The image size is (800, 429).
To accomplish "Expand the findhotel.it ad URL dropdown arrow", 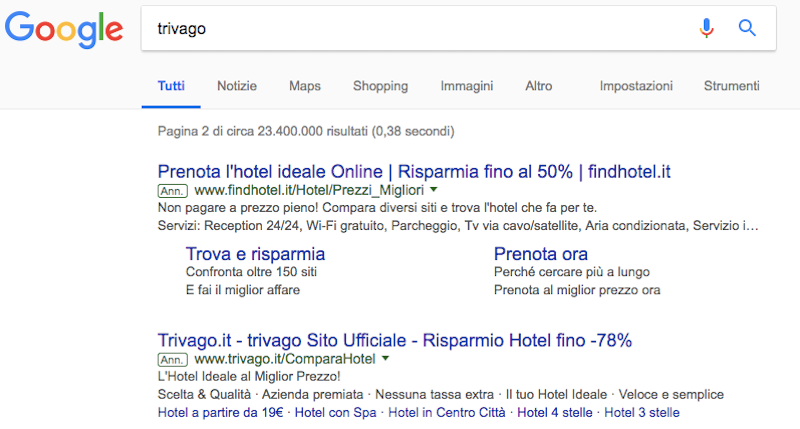I will click(435, 190).
